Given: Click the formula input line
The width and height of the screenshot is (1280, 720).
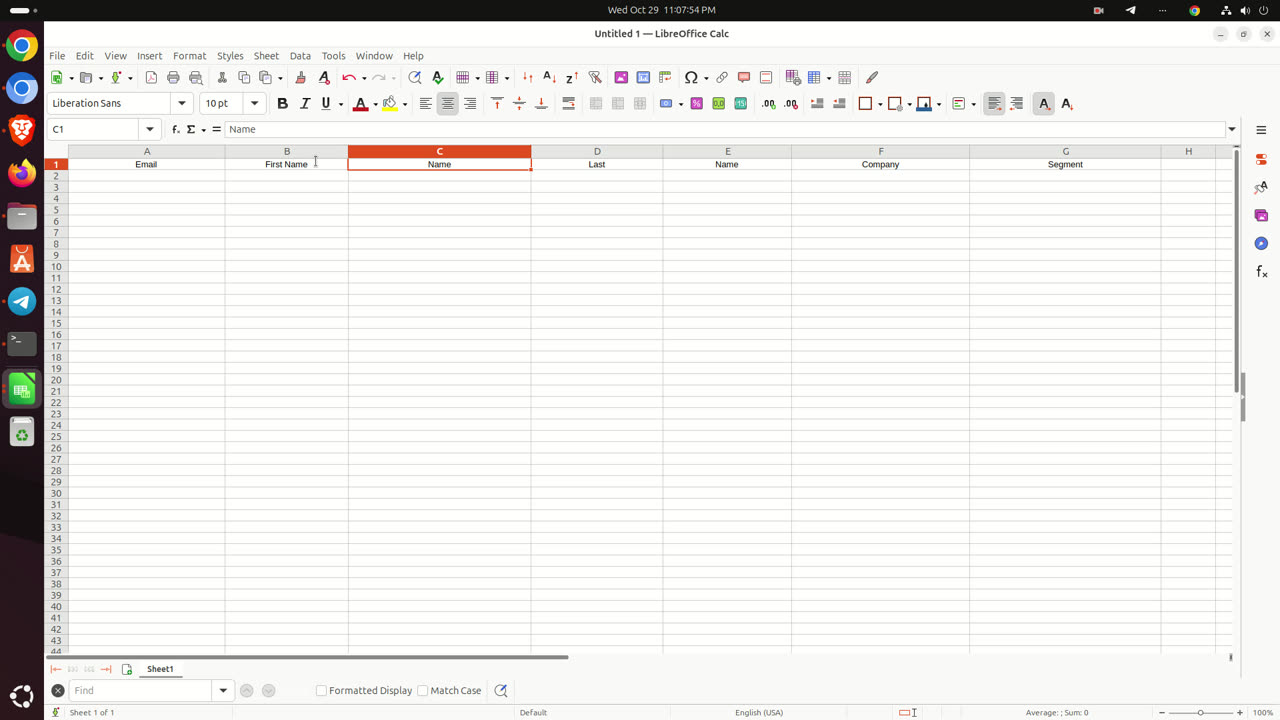Looking at the screenshot, I should point(725,129).
